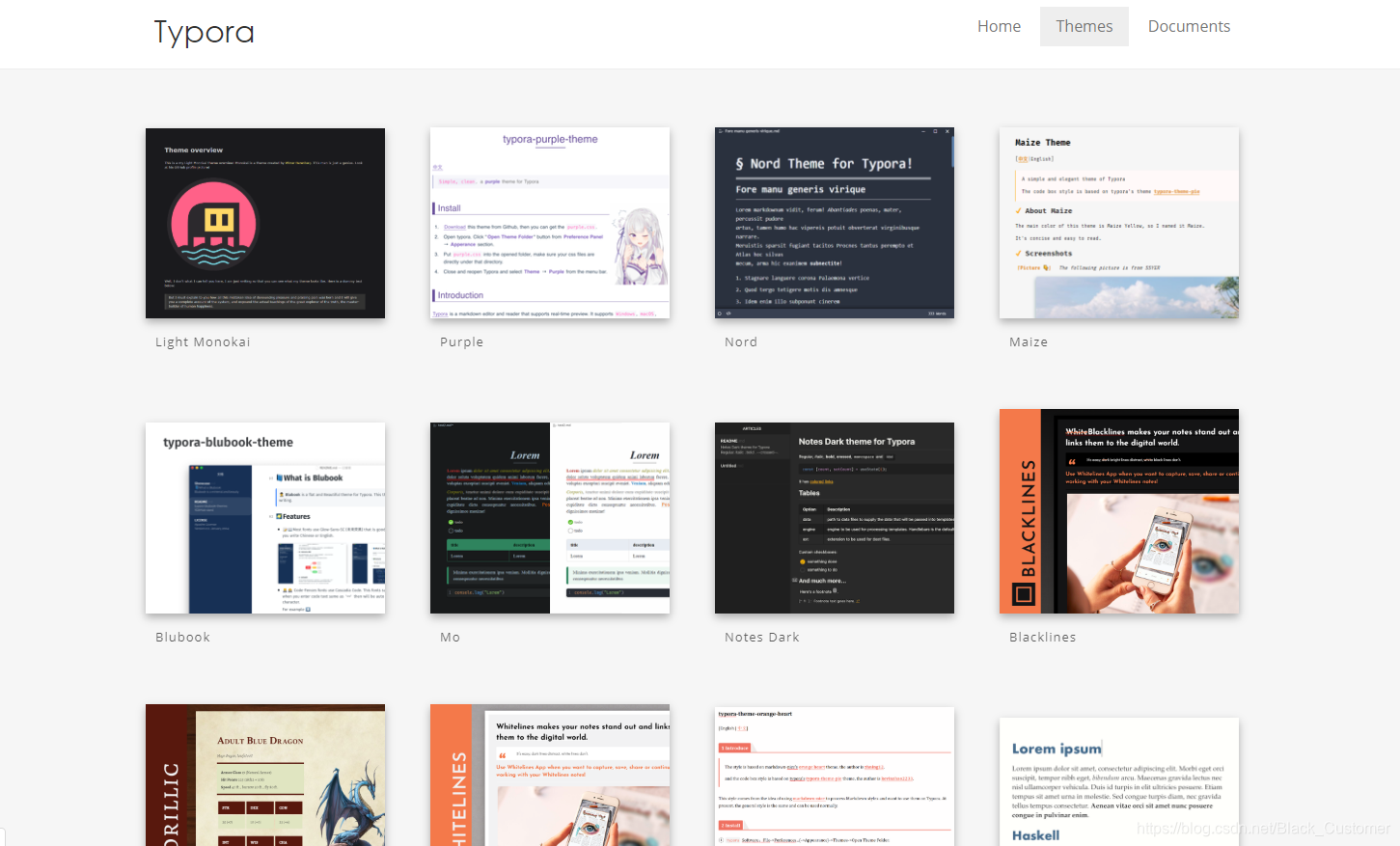Open the Notes Dark theme thumbnail
Viewport: 1400px width, 846px height.
(835, 518)
